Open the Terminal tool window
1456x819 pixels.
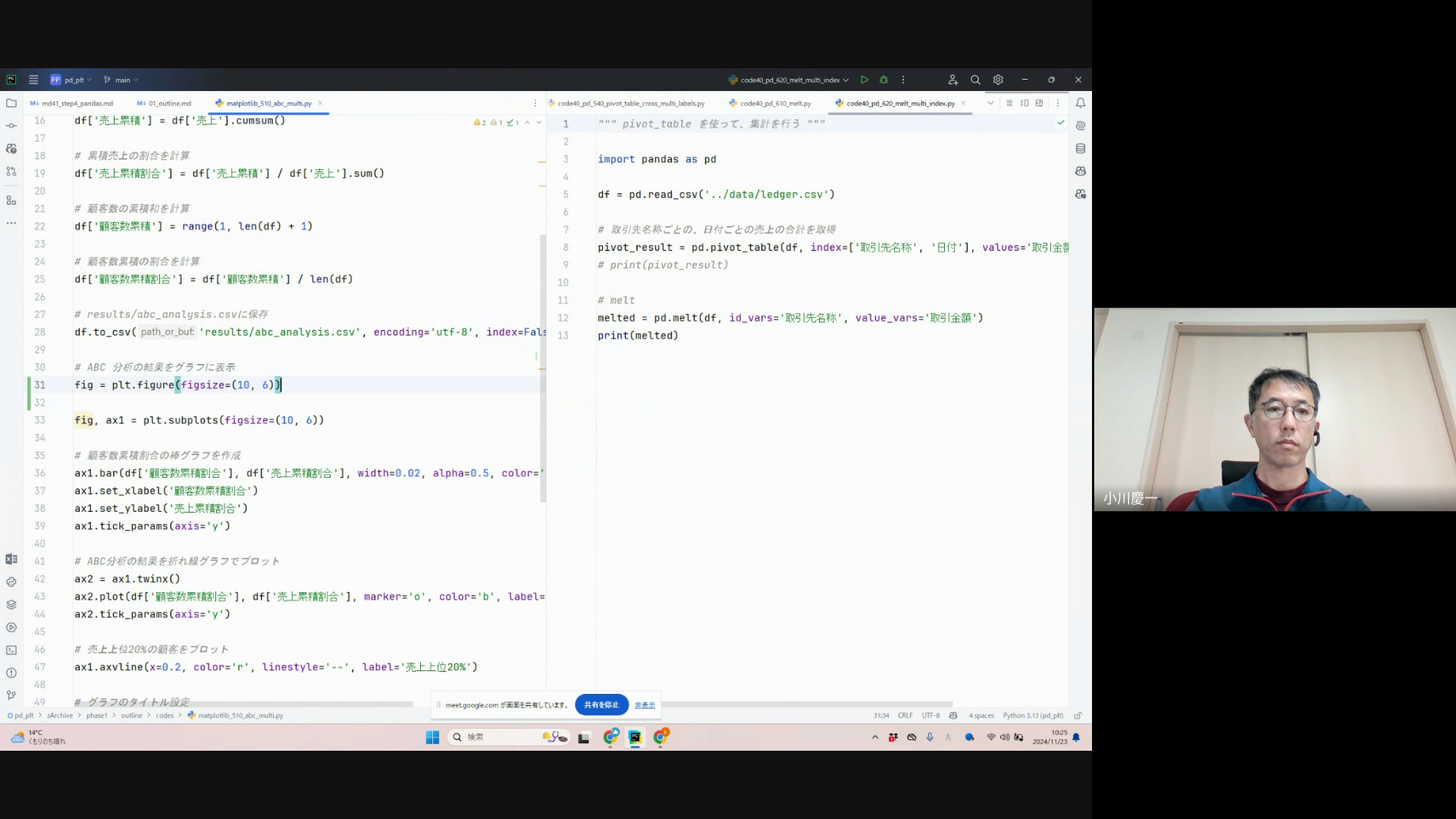coord(11,650)
